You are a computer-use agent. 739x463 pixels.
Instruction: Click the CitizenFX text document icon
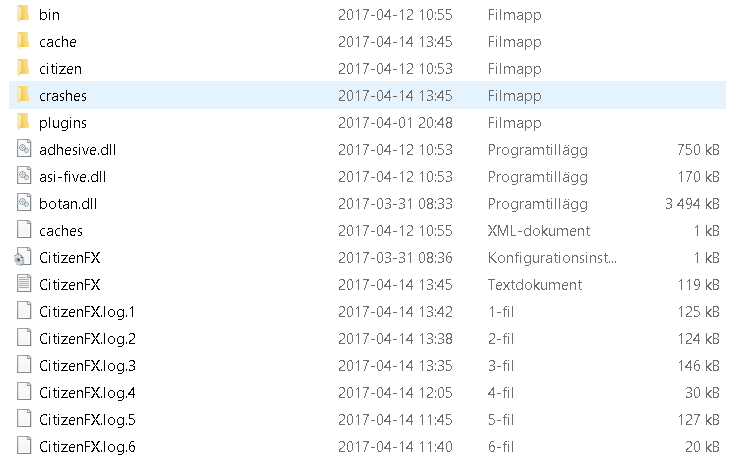click(24, 284)
